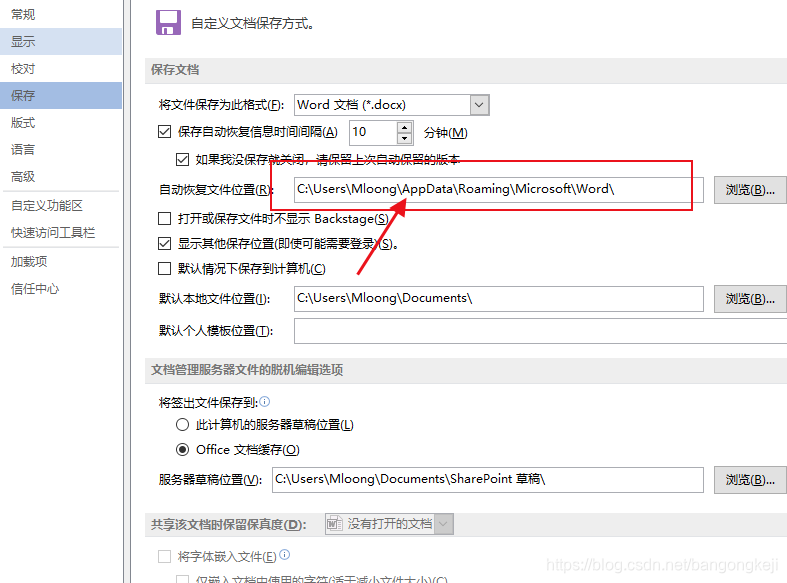Enable 打开或保存文件时不显示 Backstage checkbox
Screen dimensions: 787x583
[164, 218]
